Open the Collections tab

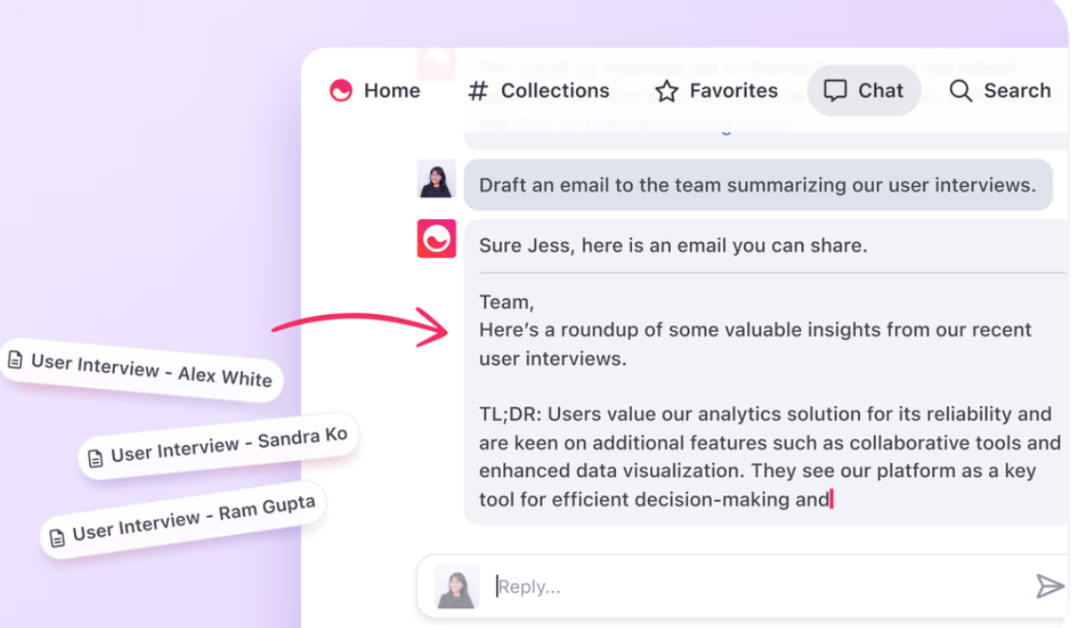(539, 91)
